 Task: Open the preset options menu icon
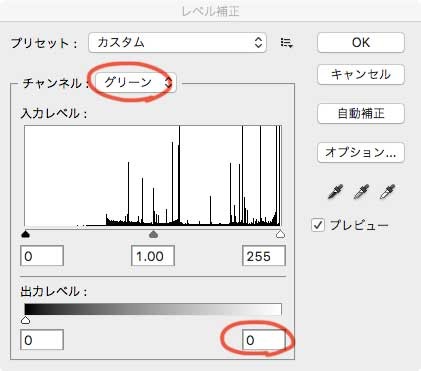(287, 43)
